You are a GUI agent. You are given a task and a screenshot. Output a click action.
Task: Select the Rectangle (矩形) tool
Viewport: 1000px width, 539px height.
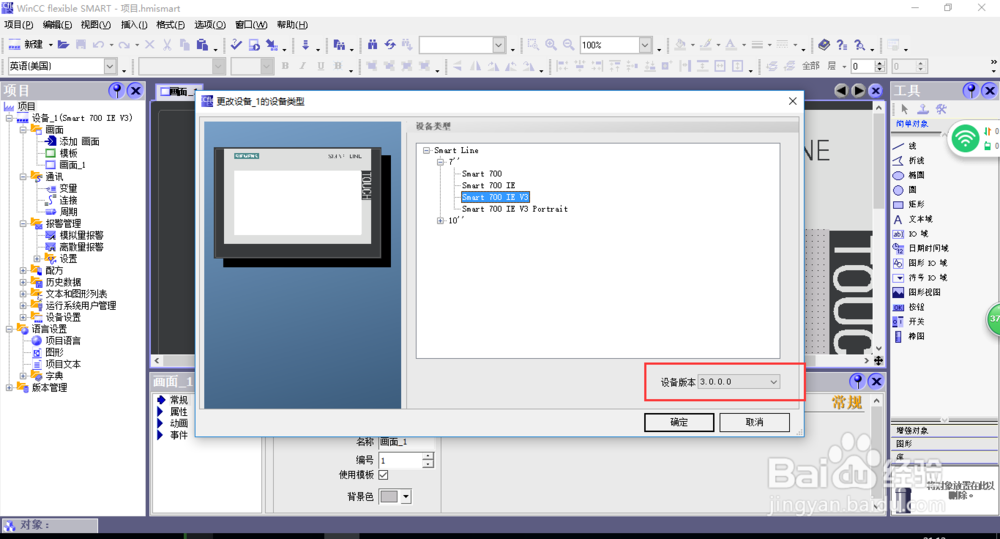click(908, 205)
